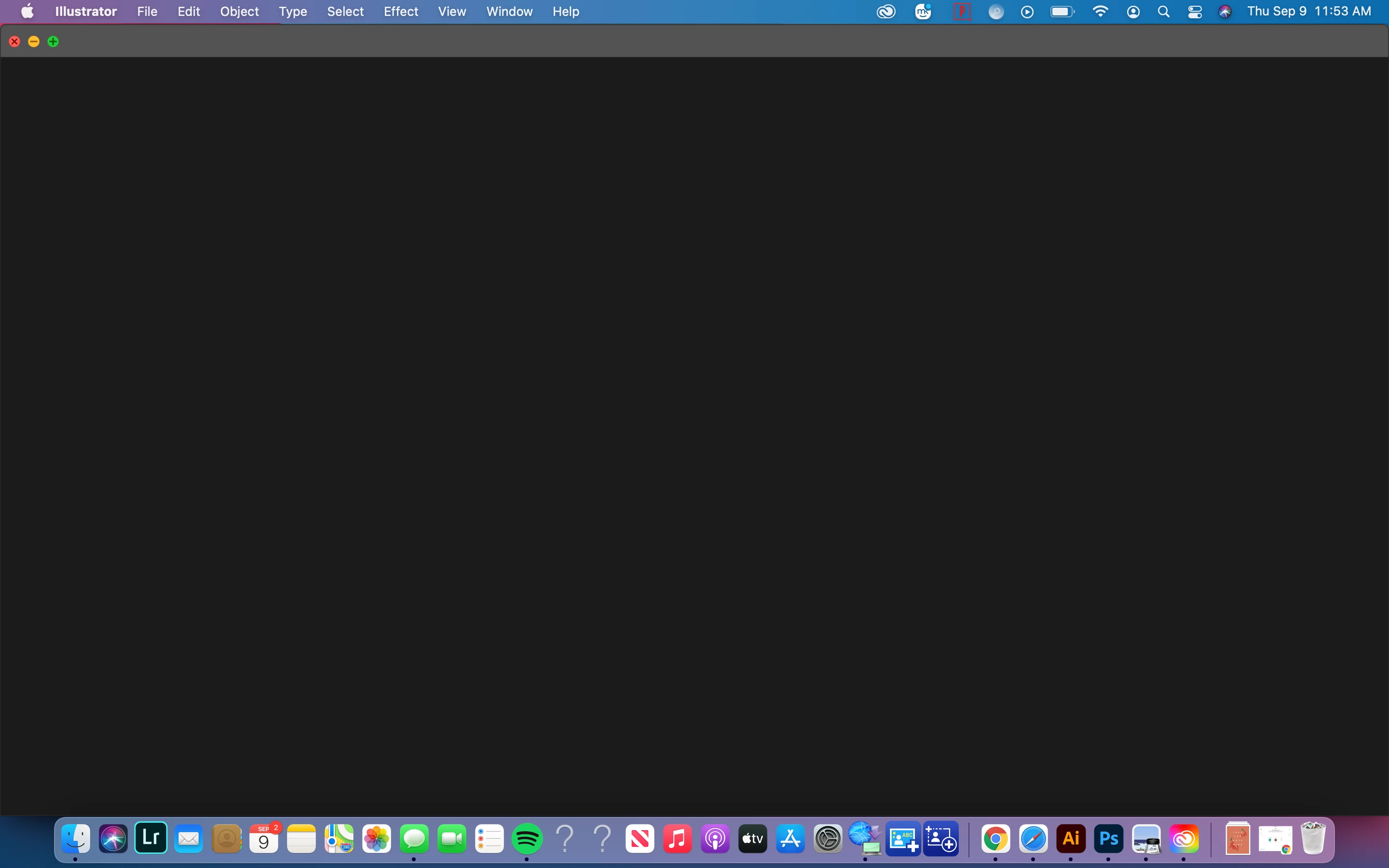Click the green fullscreen window button
Image resolution: width=1389 pixels, height=868 pixels.
pyautogui.click(x=53, y=41)
